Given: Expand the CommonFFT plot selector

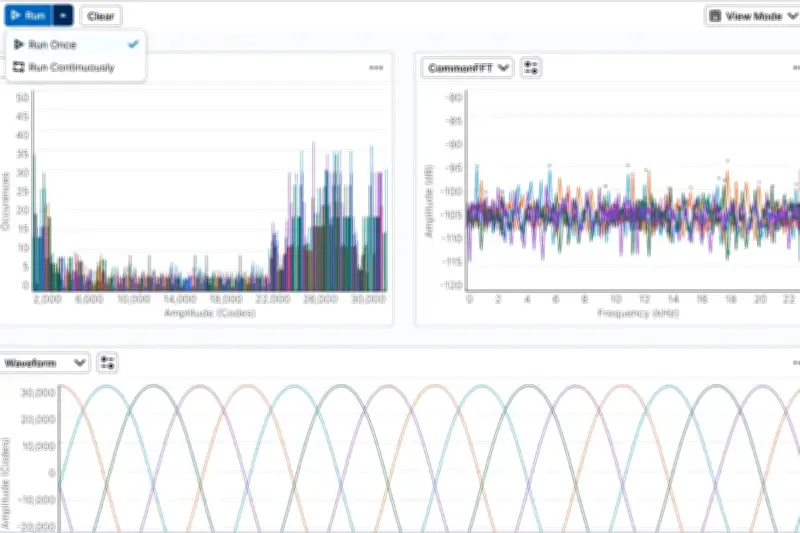Looking at the screenshot, I should point(467,68).
